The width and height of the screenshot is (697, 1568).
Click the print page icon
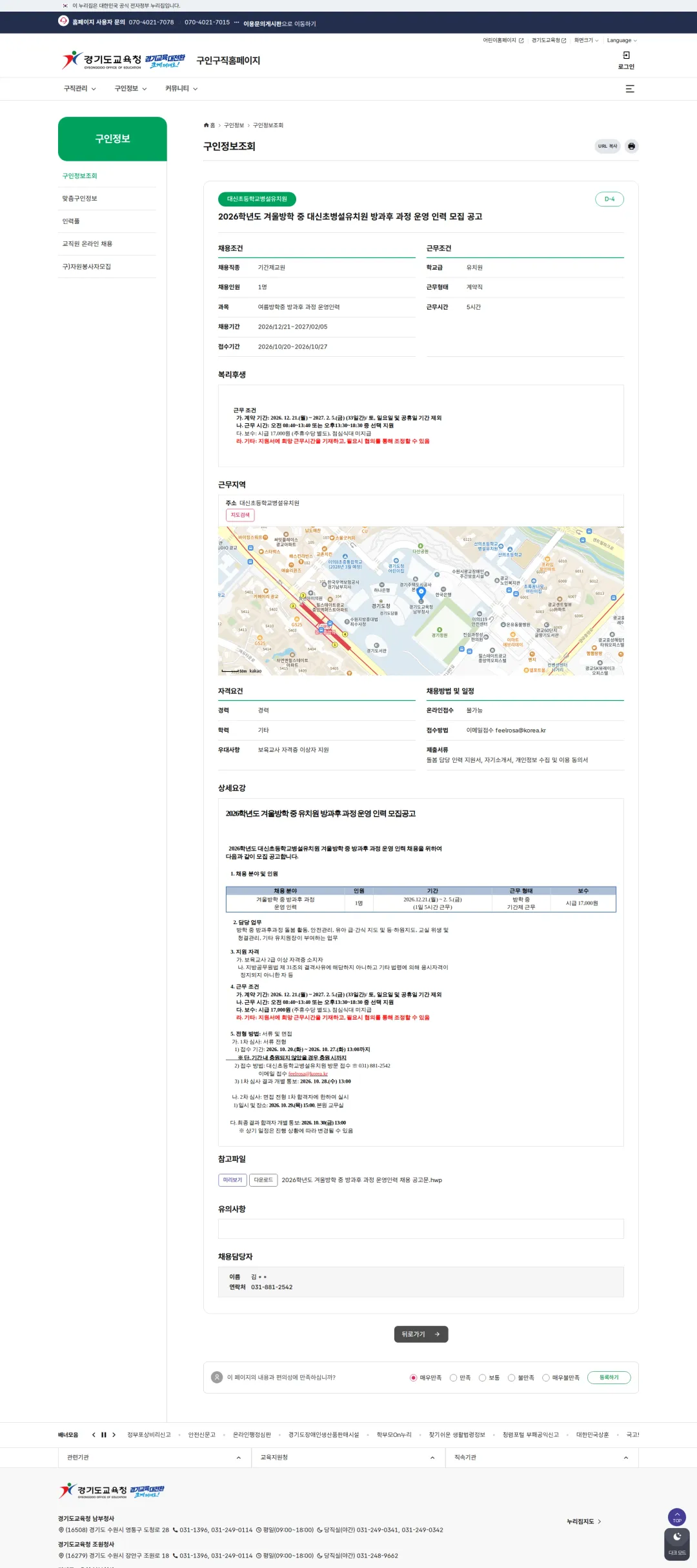pyautogui.click(x=631, y=146)
